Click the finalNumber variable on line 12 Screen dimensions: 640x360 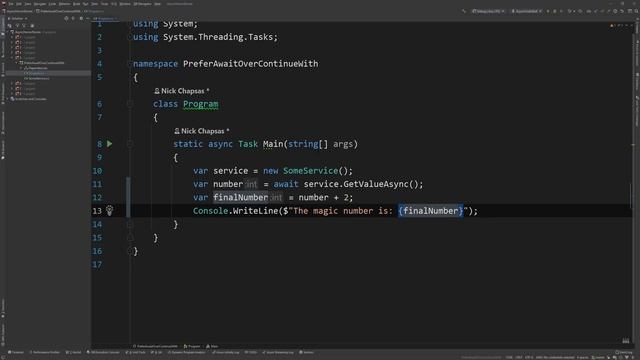click(240, 198)
